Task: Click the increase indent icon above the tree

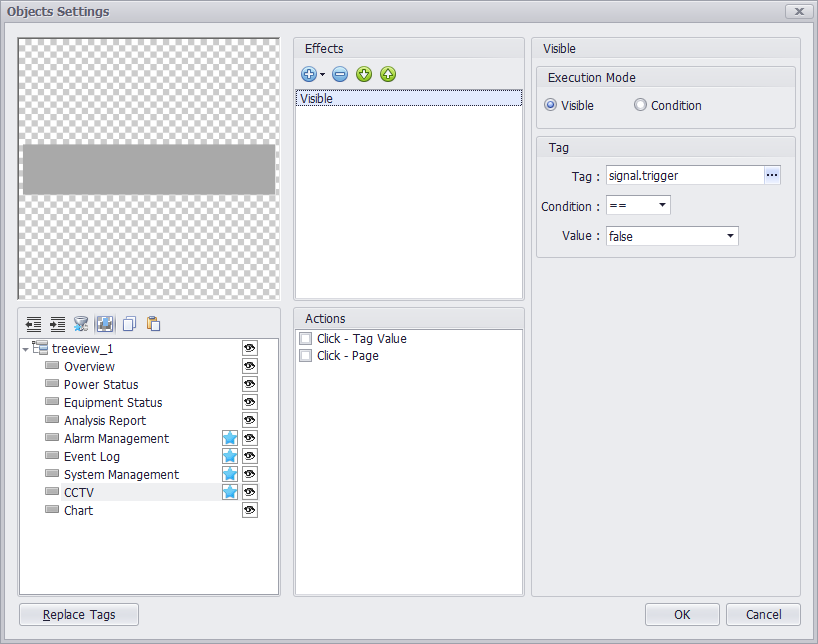Action: (57, 324)
